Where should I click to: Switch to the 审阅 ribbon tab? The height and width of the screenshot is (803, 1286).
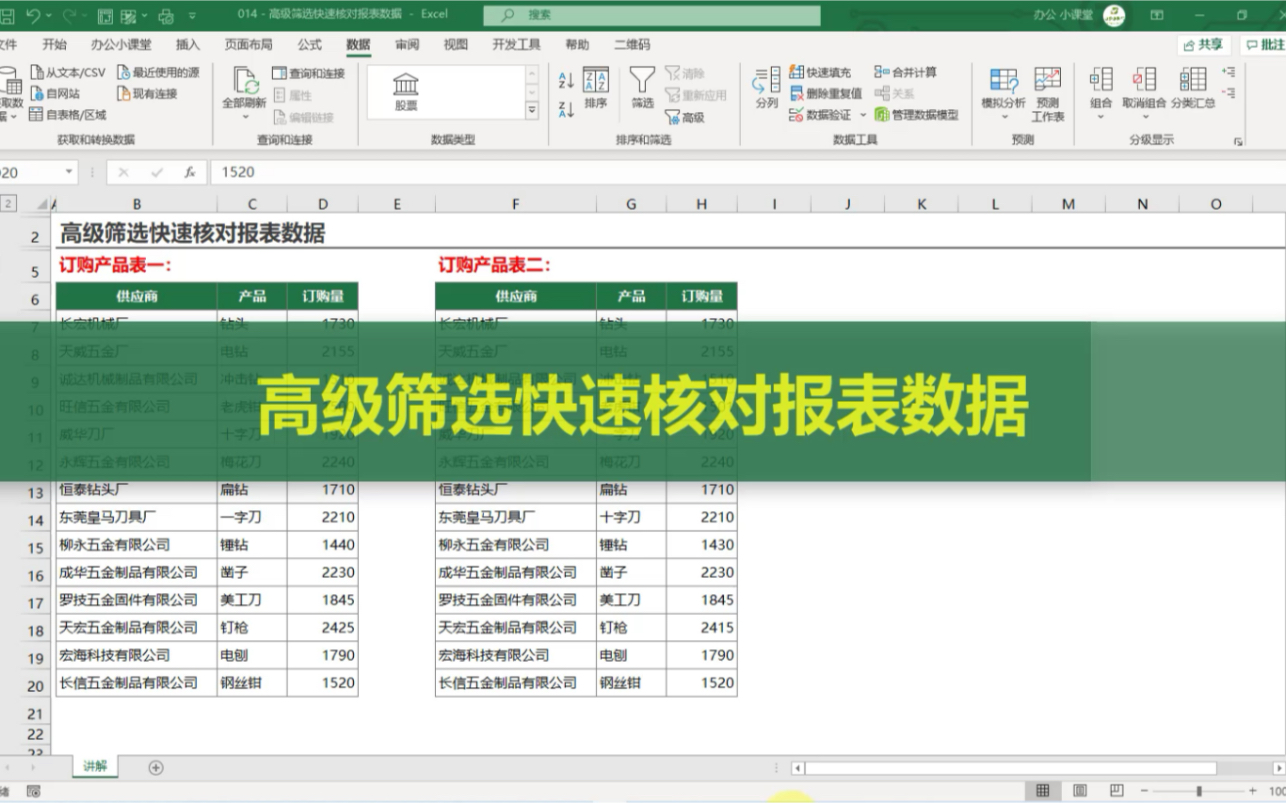(x=407, y=45)
